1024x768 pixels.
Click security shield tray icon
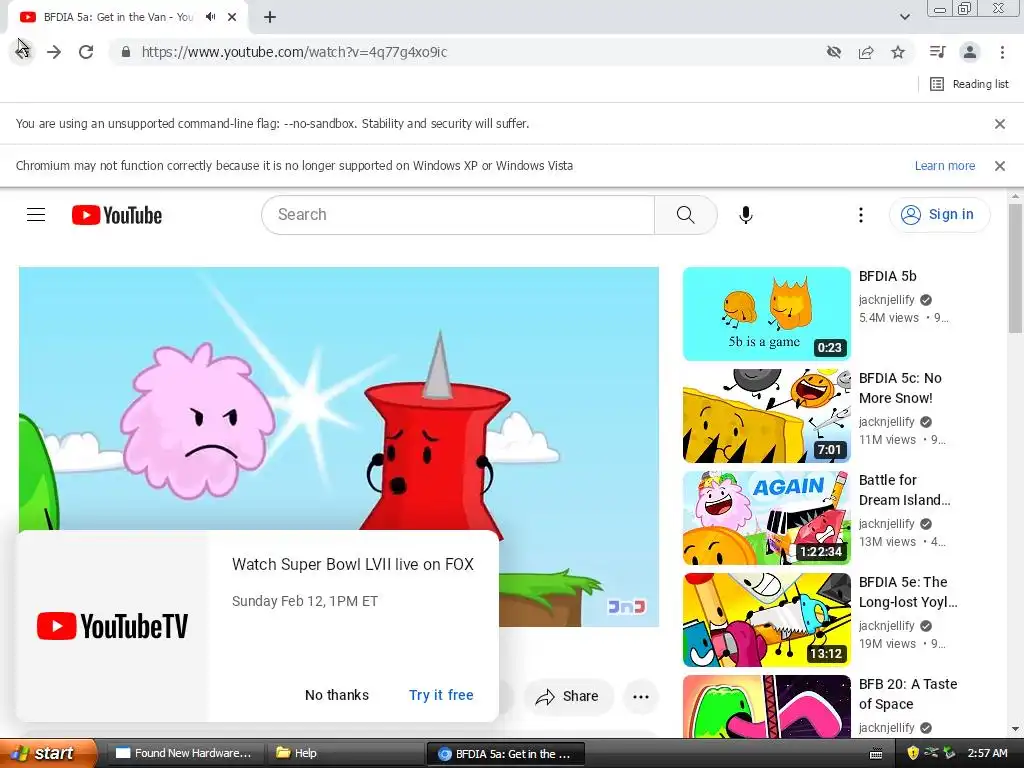pos(913,753)
